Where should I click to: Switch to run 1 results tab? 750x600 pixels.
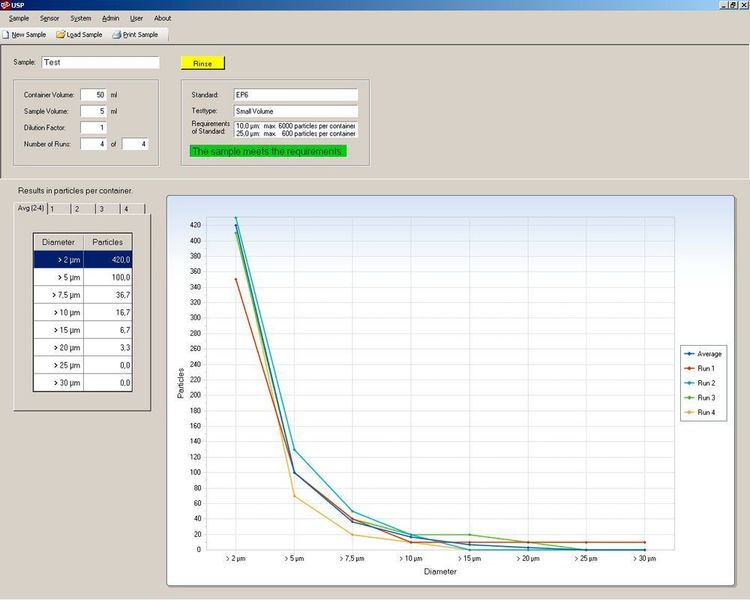pos(59,209)
